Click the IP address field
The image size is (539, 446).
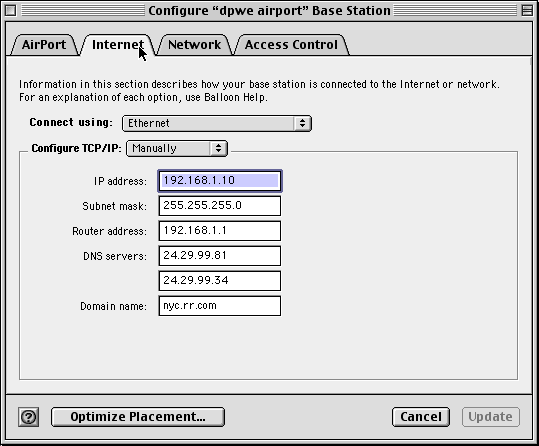220,181
